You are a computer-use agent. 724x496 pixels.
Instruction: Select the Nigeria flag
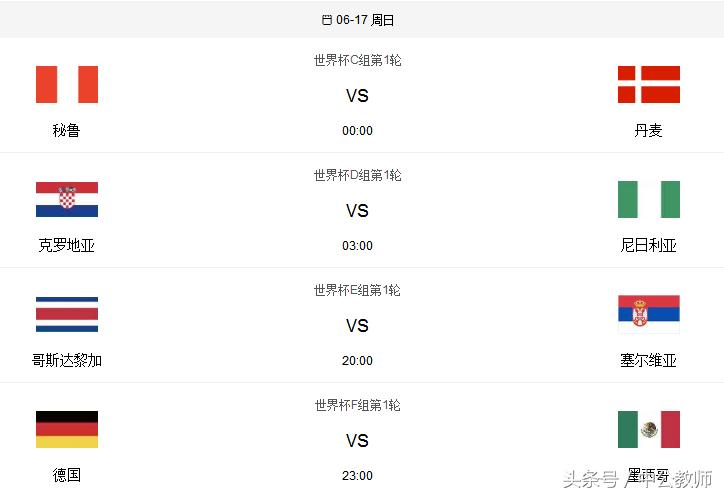[x=648, y=200]
